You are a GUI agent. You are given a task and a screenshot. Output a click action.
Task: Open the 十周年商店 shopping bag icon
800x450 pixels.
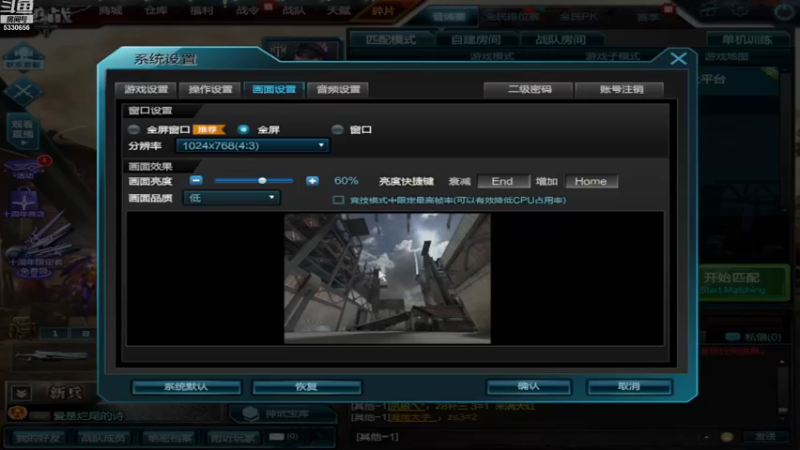[24, 203]
